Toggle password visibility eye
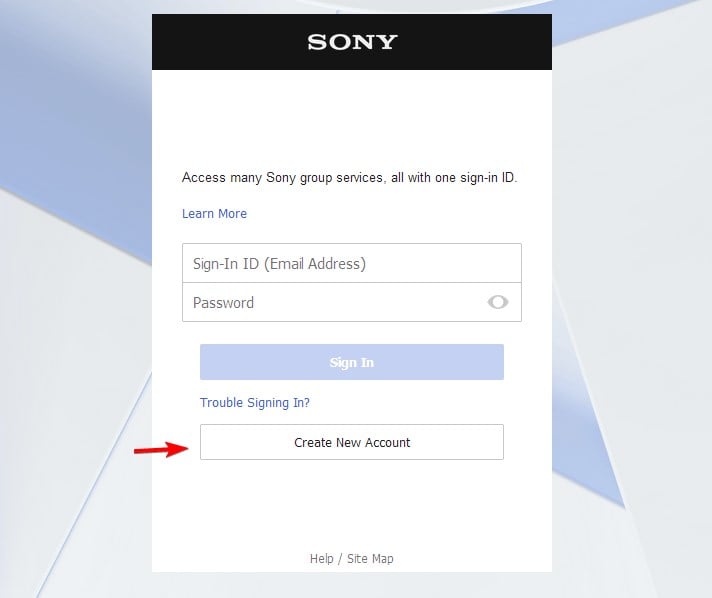The height and width of the screenshot is (598, 712). pos(498,302)
